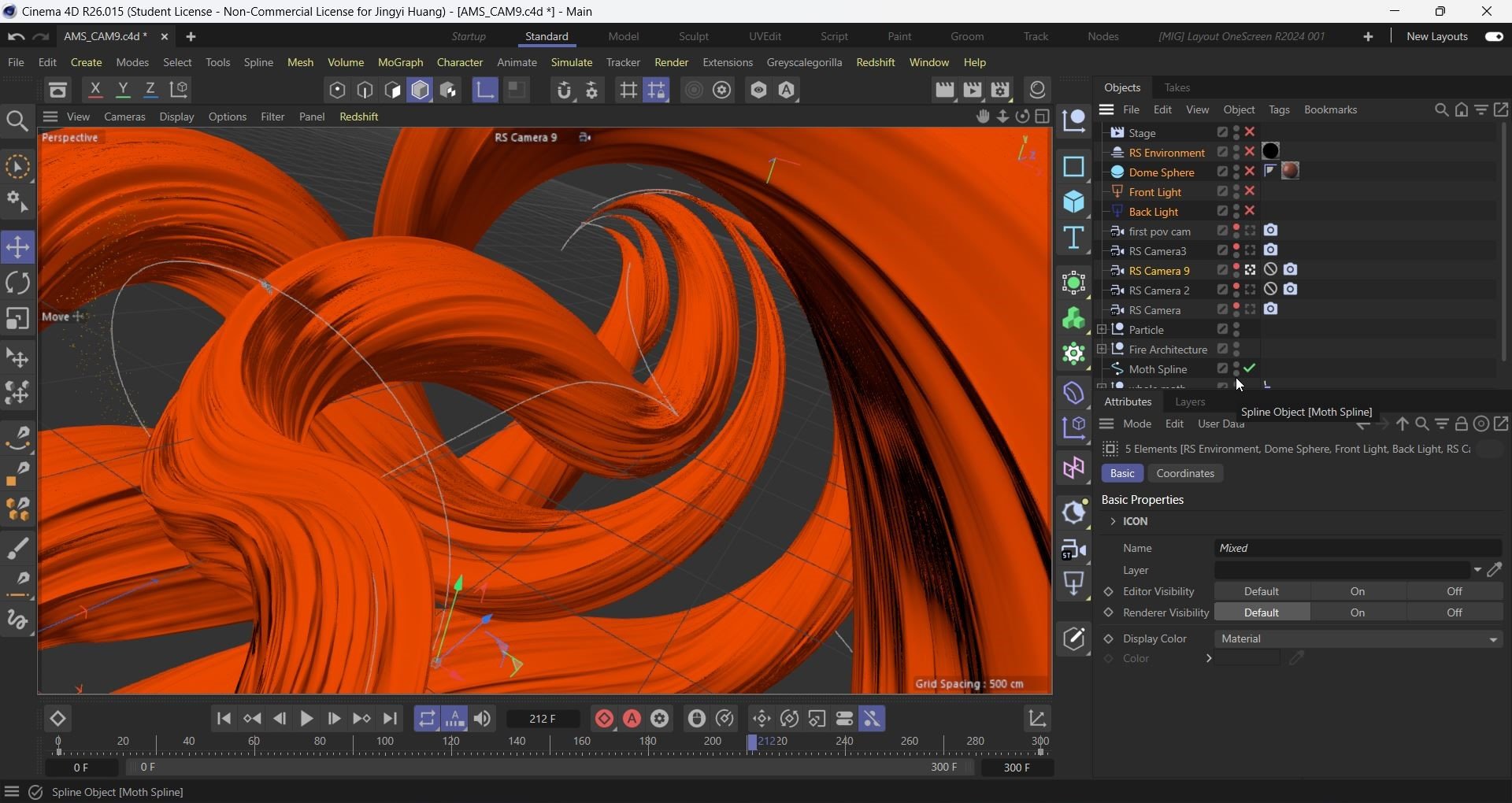Expand the ICON section

point(1113,522)
